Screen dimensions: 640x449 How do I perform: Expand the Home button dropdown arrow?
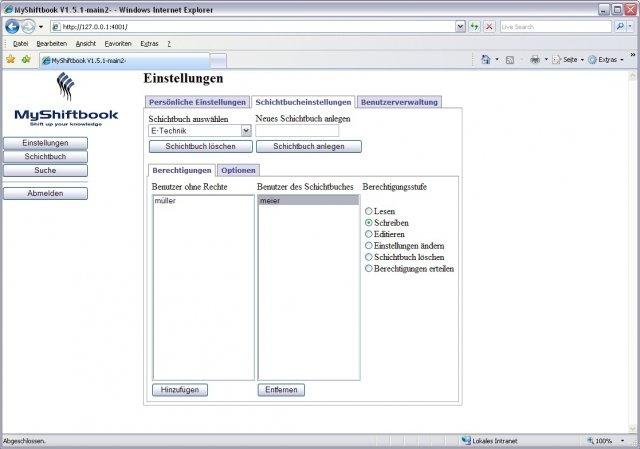point(497,60)
